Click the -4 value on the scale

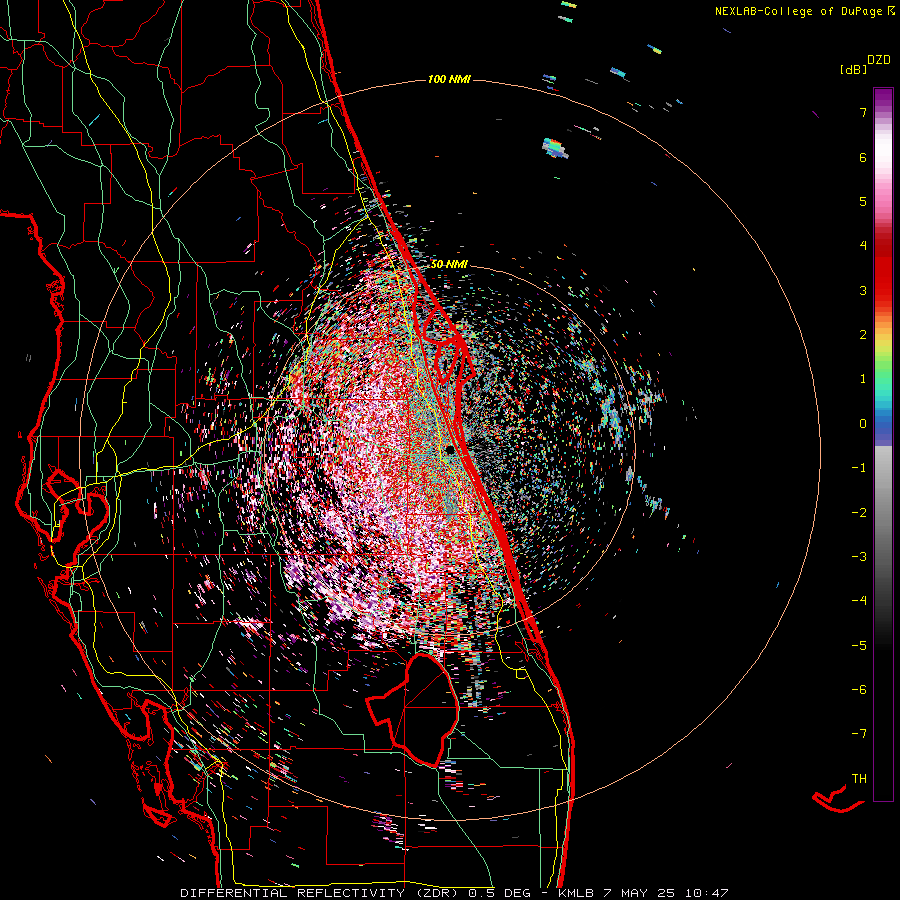tap(859, 601)
